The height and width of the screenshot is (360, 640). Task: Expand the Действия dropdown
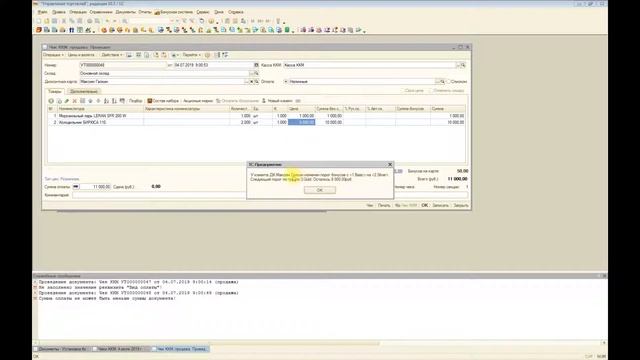point(112,55)
